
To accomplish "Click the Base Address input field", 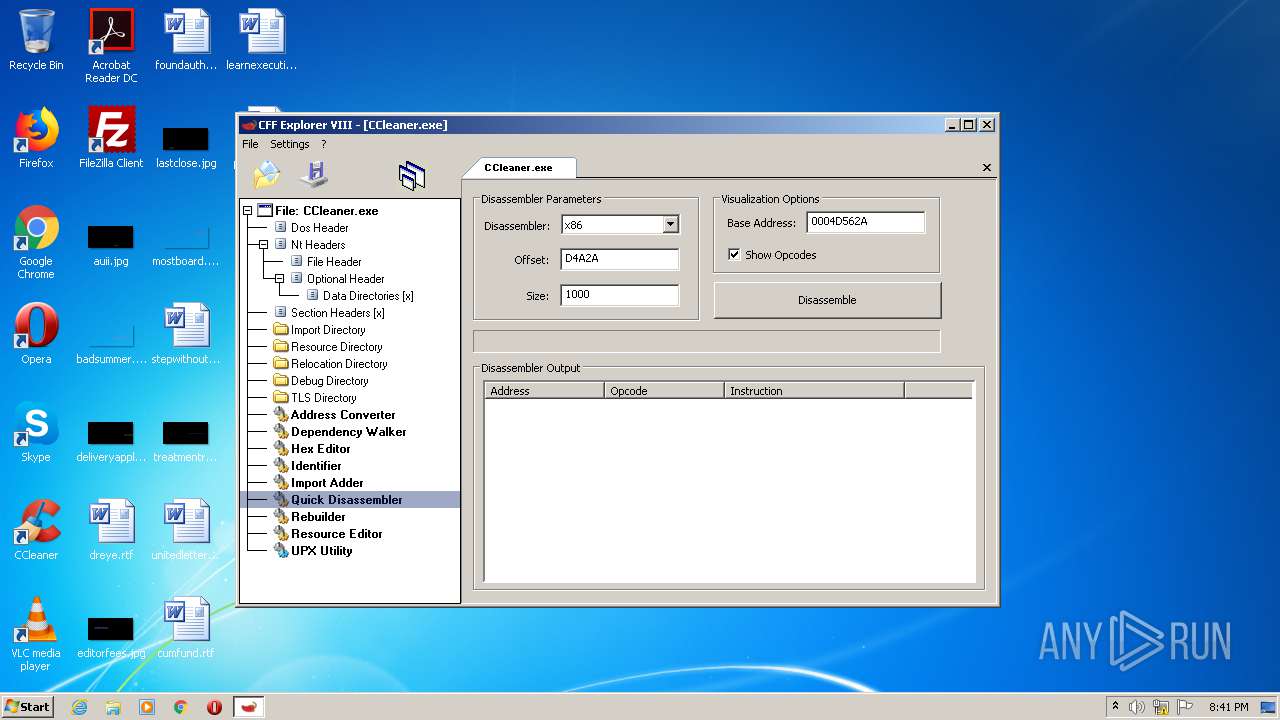I will (x=866, y=223).
